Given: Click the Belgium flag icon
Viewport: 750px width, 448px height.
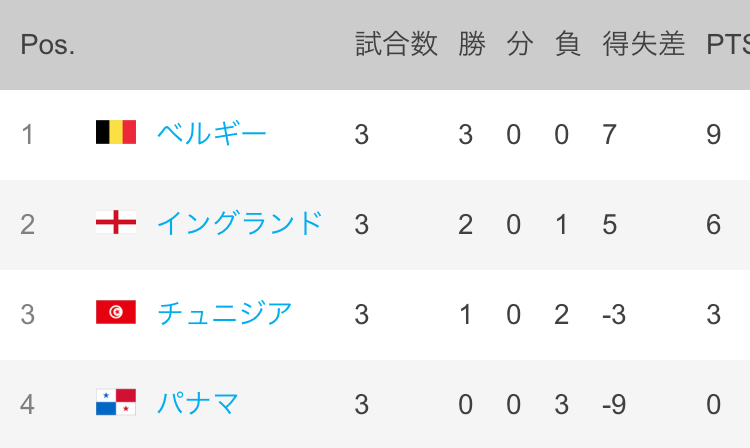Looking at the screenshot, I should pyautogui.click(x=116, y=132).
